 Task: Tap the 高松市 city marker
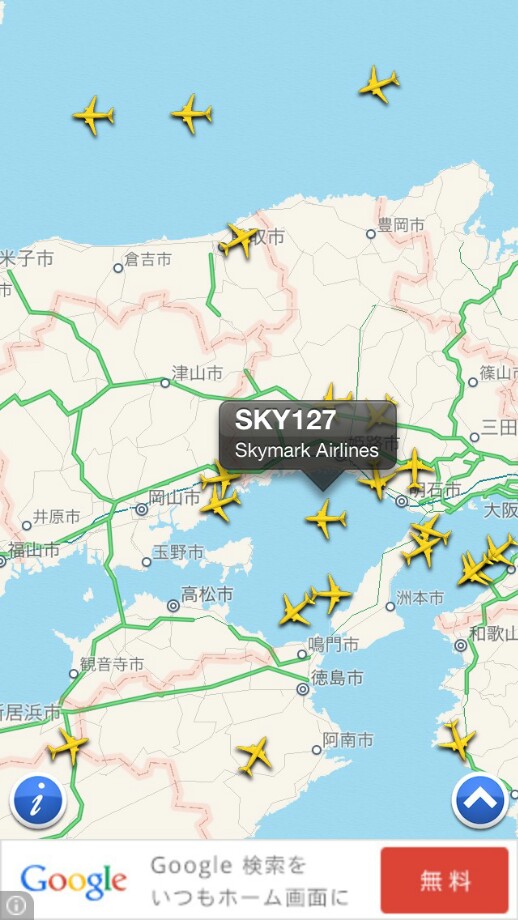pos(173,605)
